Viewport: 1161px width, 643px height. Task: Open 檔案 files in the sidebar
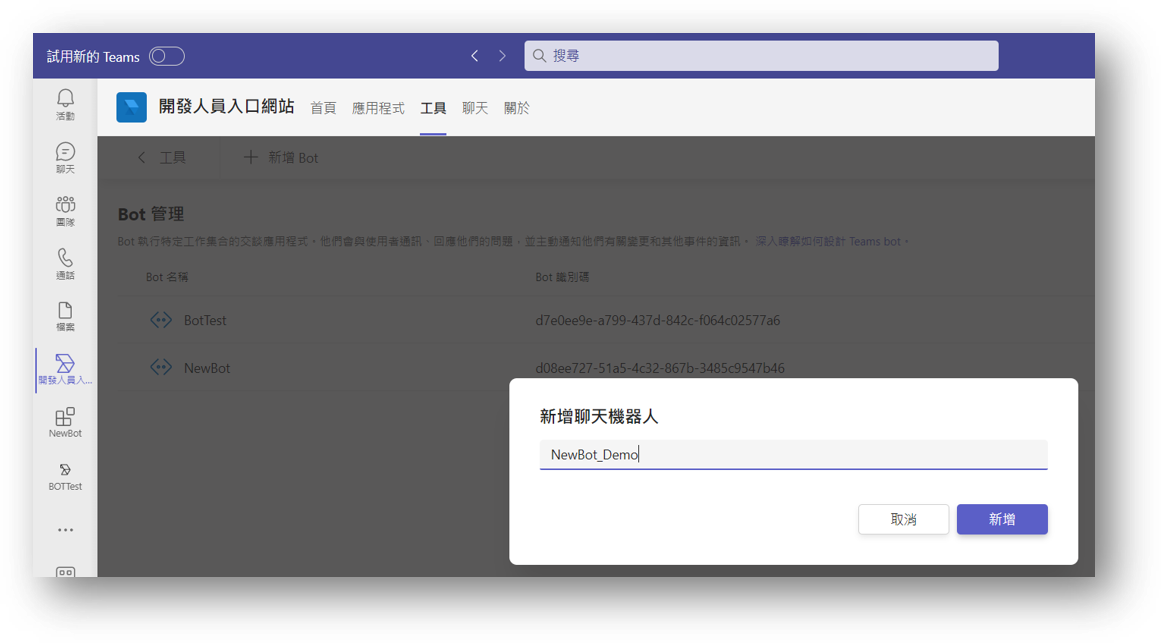pyautogui.click(x=65, y=316)
